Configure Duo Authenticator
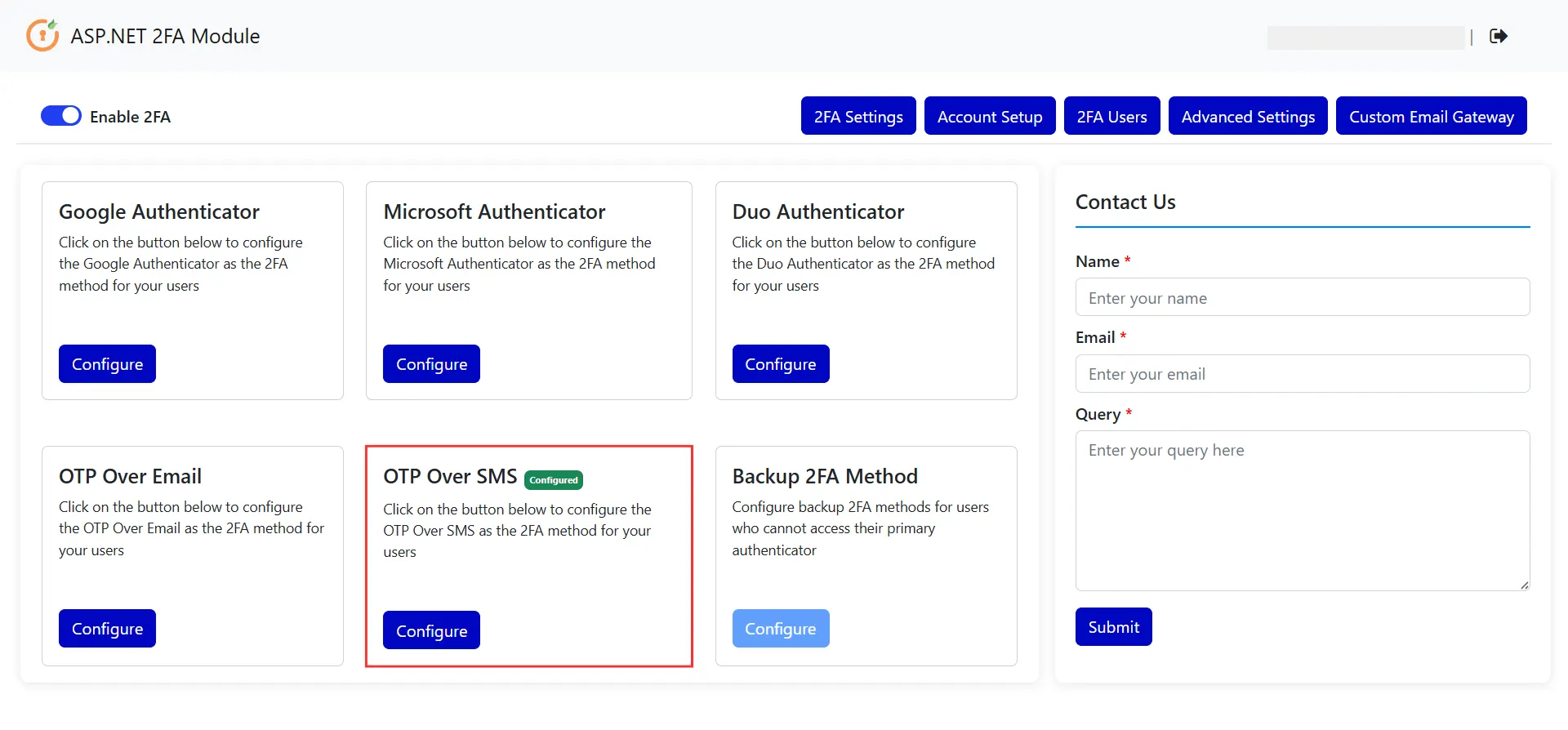Image resolution: width=1568 pixels, height=730 pixels. pyautogui.click(x=781, y=364)
